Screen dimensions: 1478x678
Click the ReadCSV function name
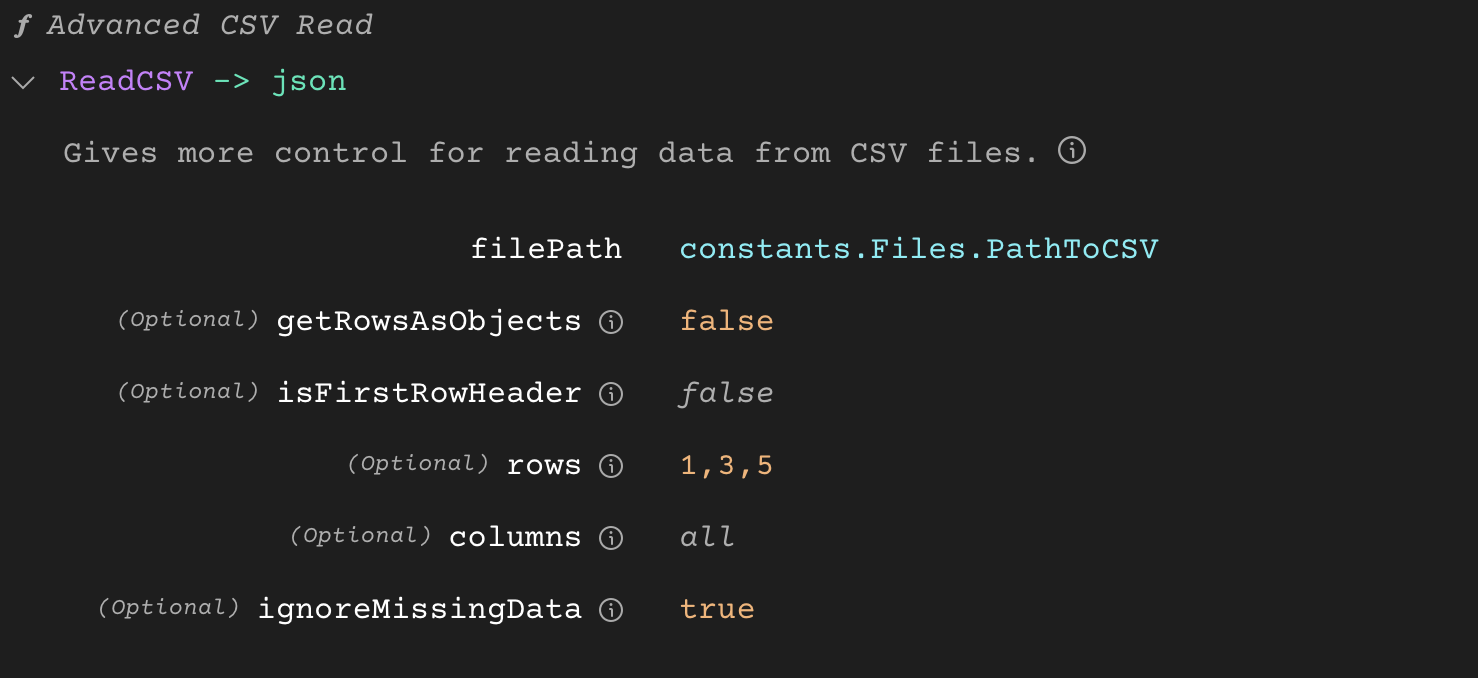[x=126, y=81]
